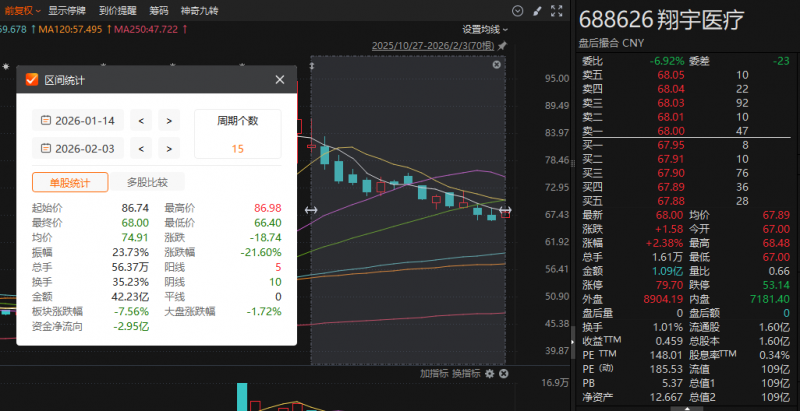Select the 单股统计 tab
The height and width of the screenshot is (411, 800).
click(x=64, y=182)
